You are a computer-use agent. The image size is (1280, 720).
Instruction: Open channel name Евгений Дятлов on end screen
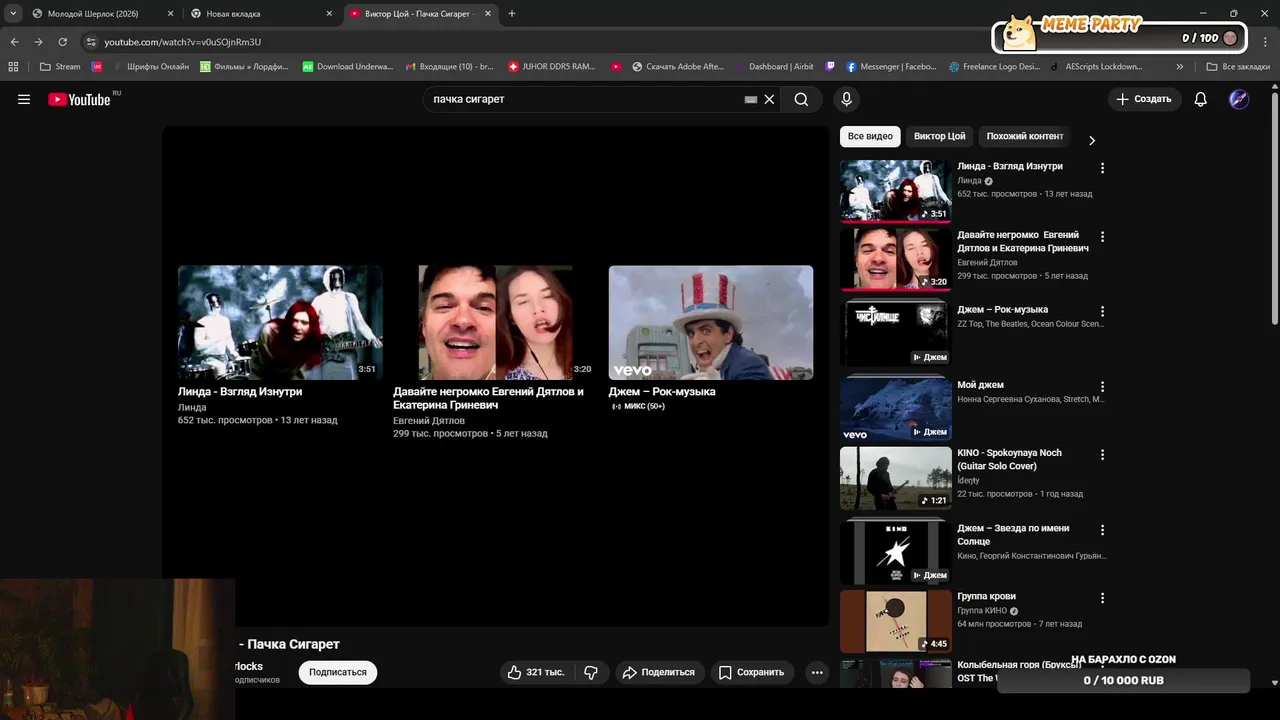pyautogui.click(x=429, y=421)
